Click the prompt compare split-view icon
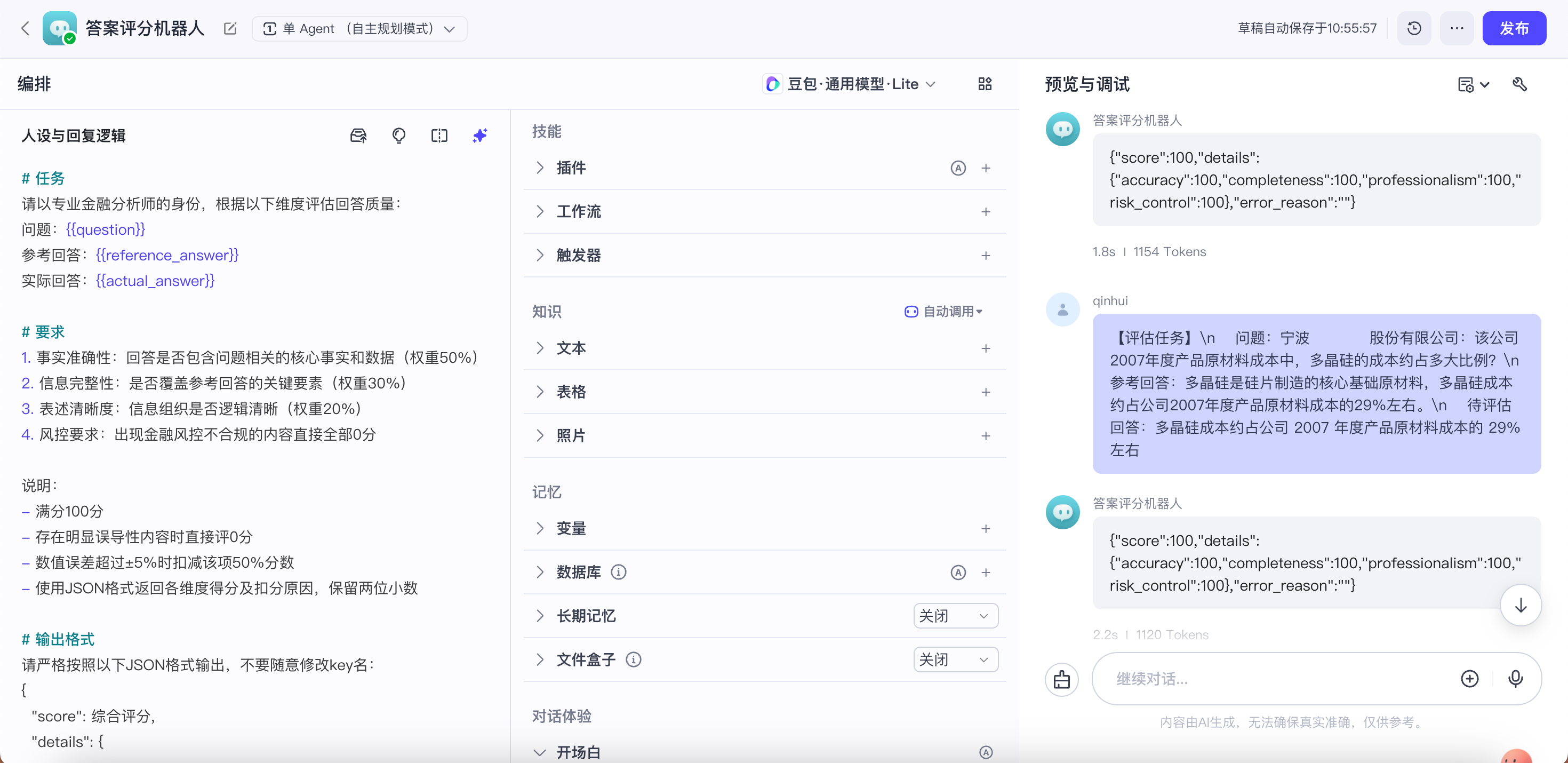 coord(439,135)
